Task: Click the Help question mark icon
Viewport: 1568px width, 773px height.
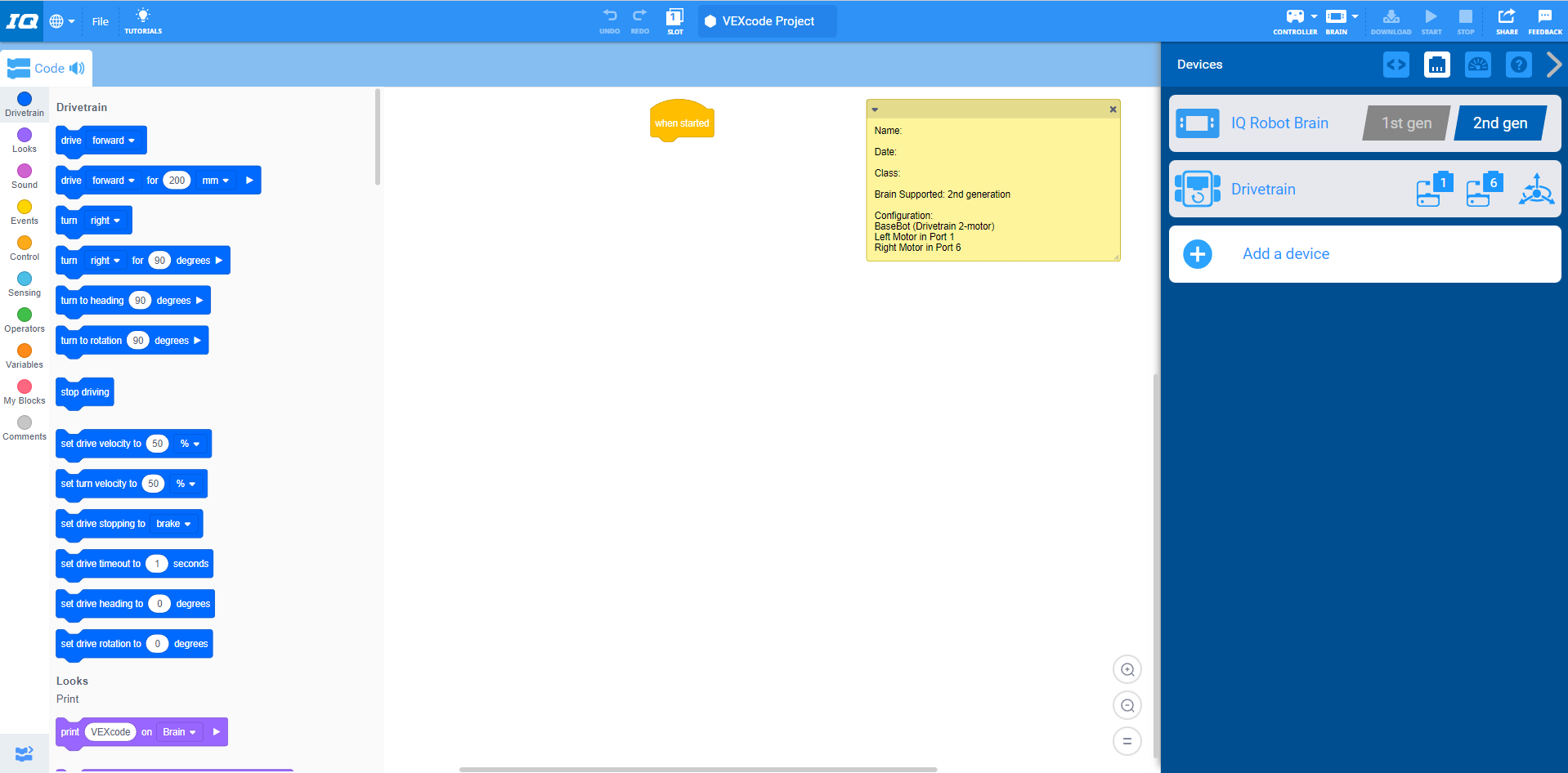Action: tap(1518, 65)
